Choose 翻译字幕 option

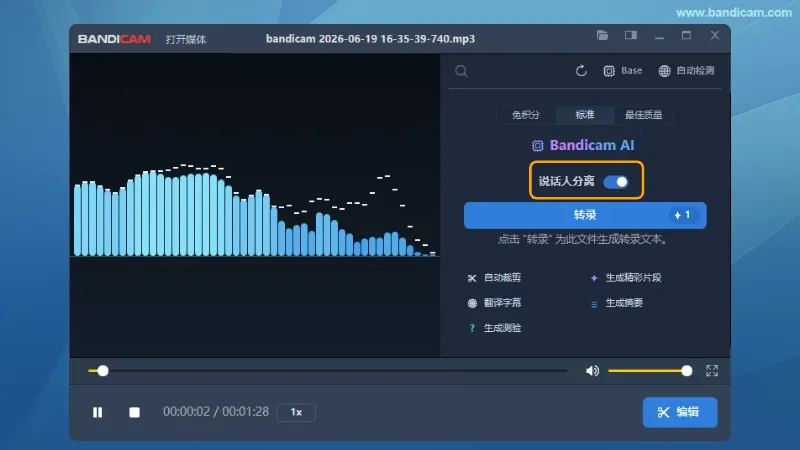click(x=494, y=303)
